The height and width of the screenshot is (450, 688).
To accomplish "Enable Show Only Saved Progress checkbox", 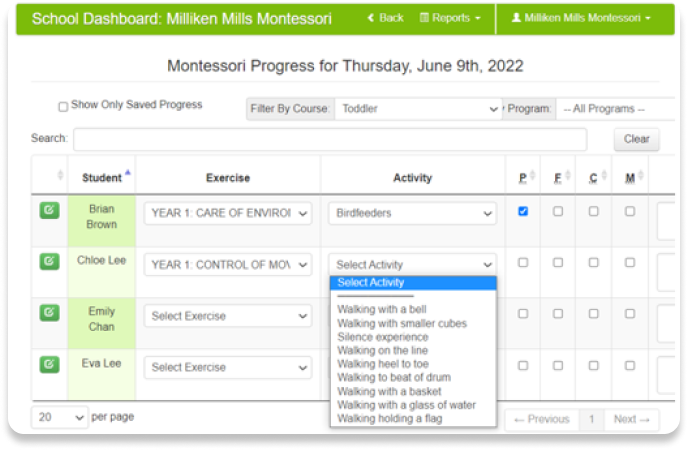I will pyautogui.click(x=63, y=107).
